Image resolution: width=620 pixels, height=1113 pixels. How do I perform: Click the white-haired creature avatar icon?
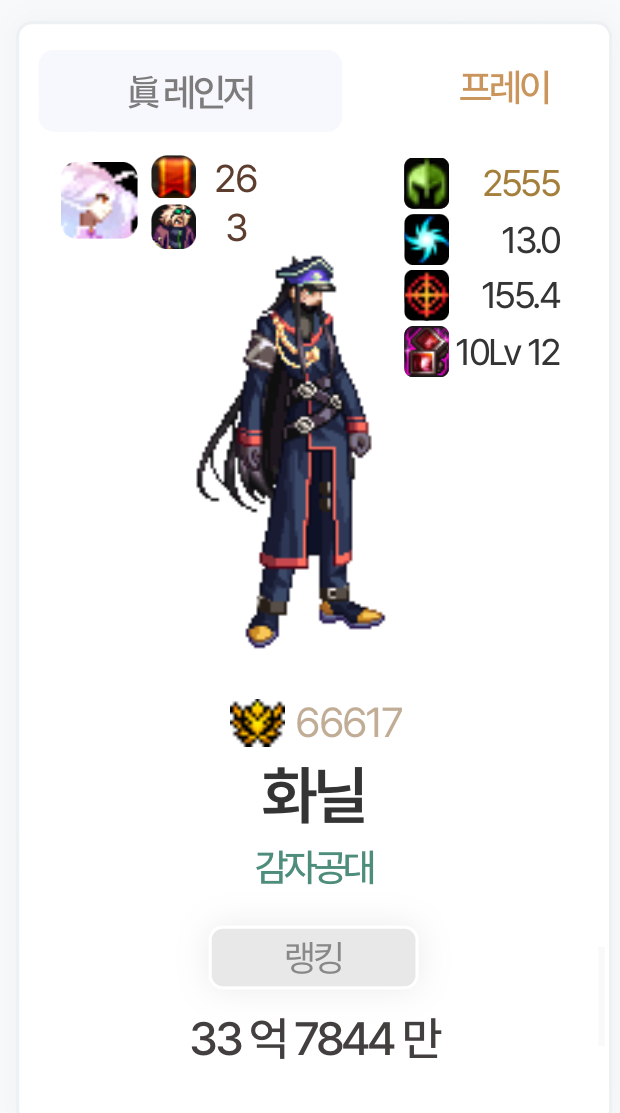99,200
